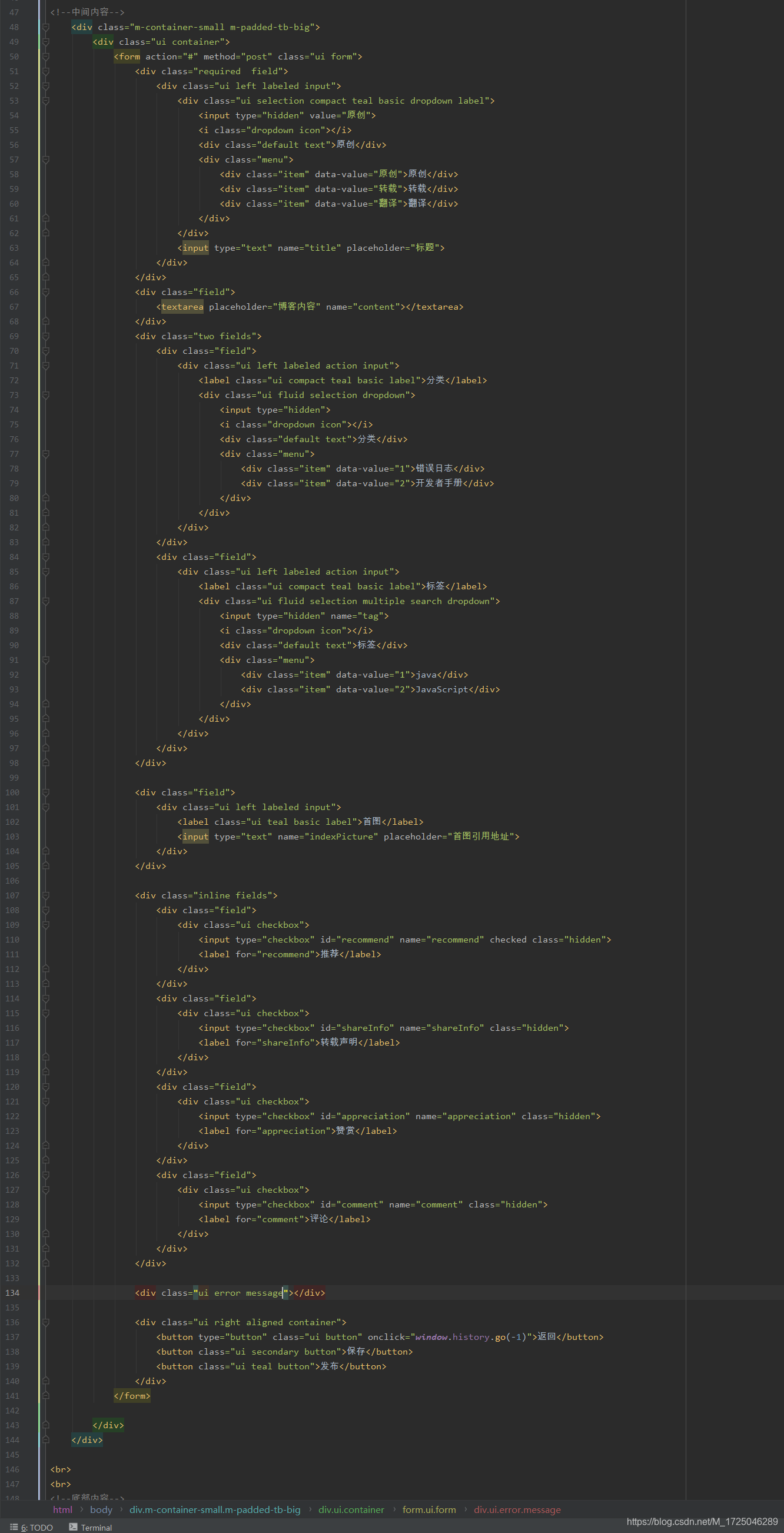Collapse the 'right aligned container' div, line 136
This screenshot has width=784, height=1533.
click(x=46, y=1322)
